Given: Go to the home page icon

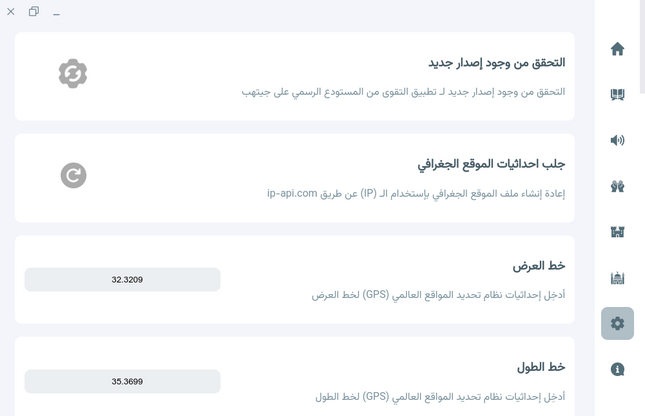Looking at the screenshot, I should pyautogui.click(x=617, y=49).
